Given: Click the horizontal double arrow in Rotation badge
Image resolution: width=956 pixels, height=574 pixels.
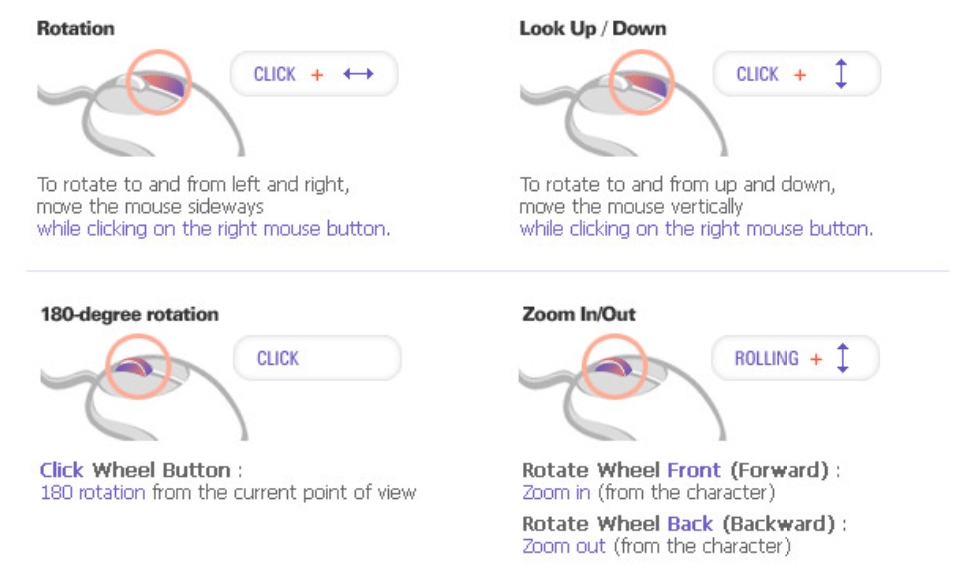Looking at the screenshot, I should point(357,74).
